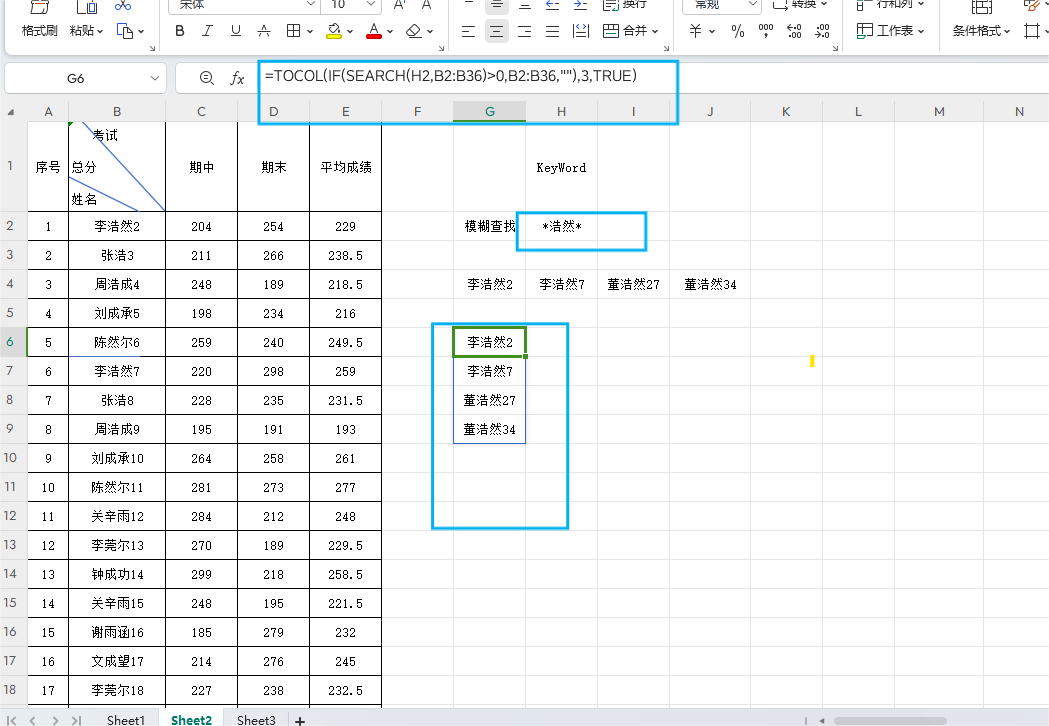Open the Conditional Format (条件格式) menu
1049x726 pixels.
pos(981,31)
